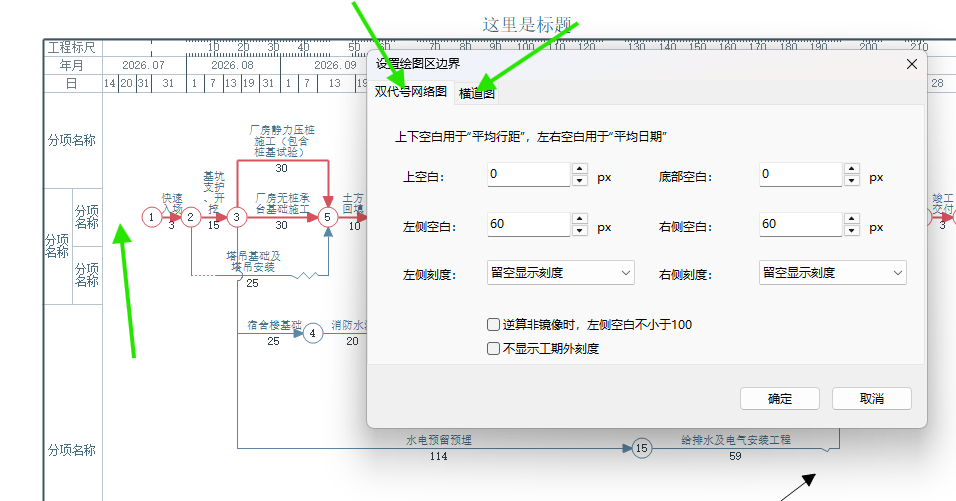Click the 确定 button
Screen dimensions: 956x501
780,399
